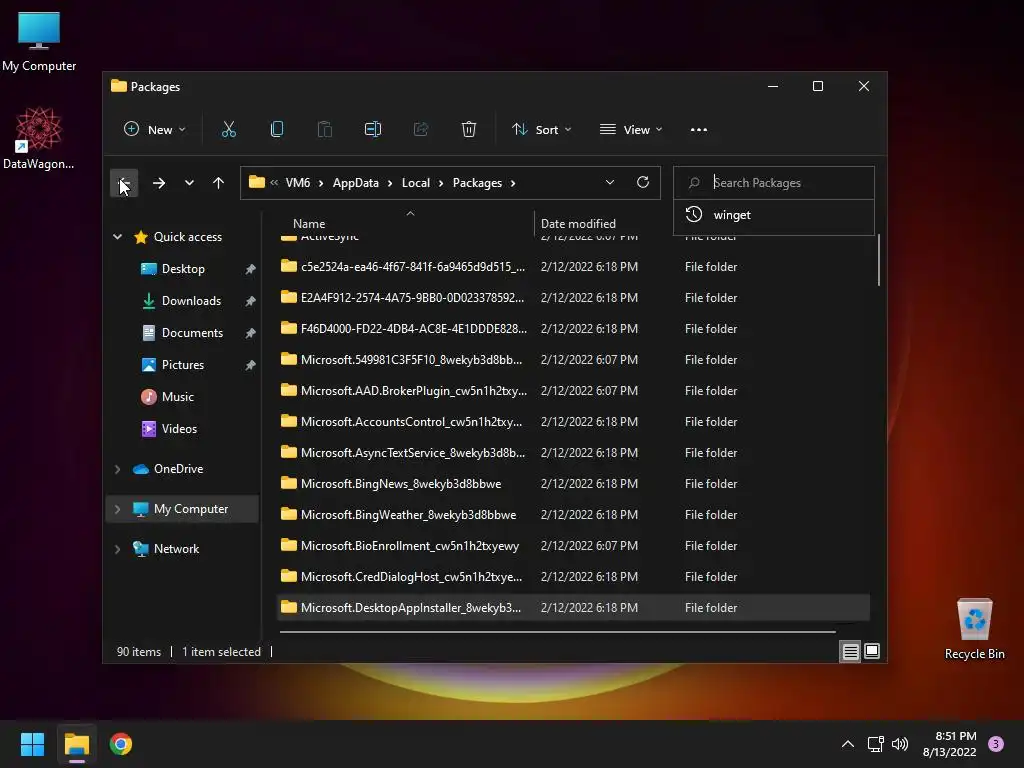Sort by Name column header

click(309, 223)
